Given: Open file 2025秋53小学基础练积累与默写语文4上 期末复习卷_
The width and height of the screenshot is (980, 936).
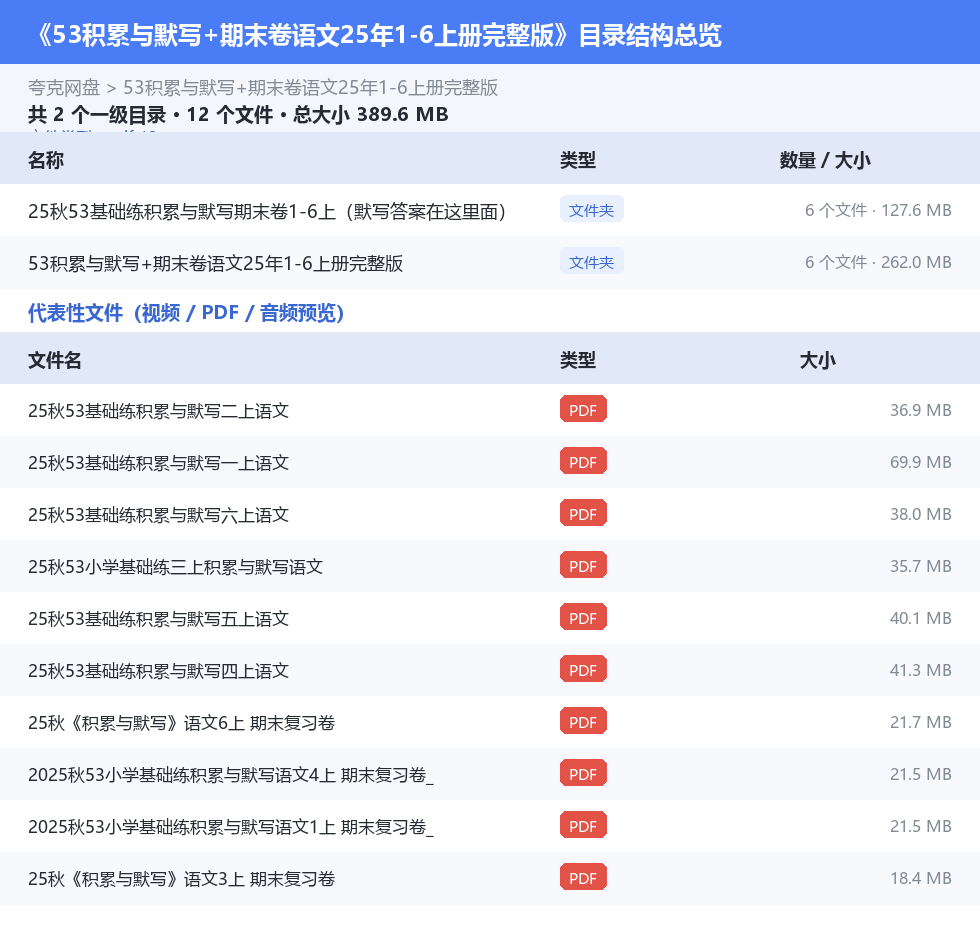Looking at the screenshot, I should tap(231, 775).
